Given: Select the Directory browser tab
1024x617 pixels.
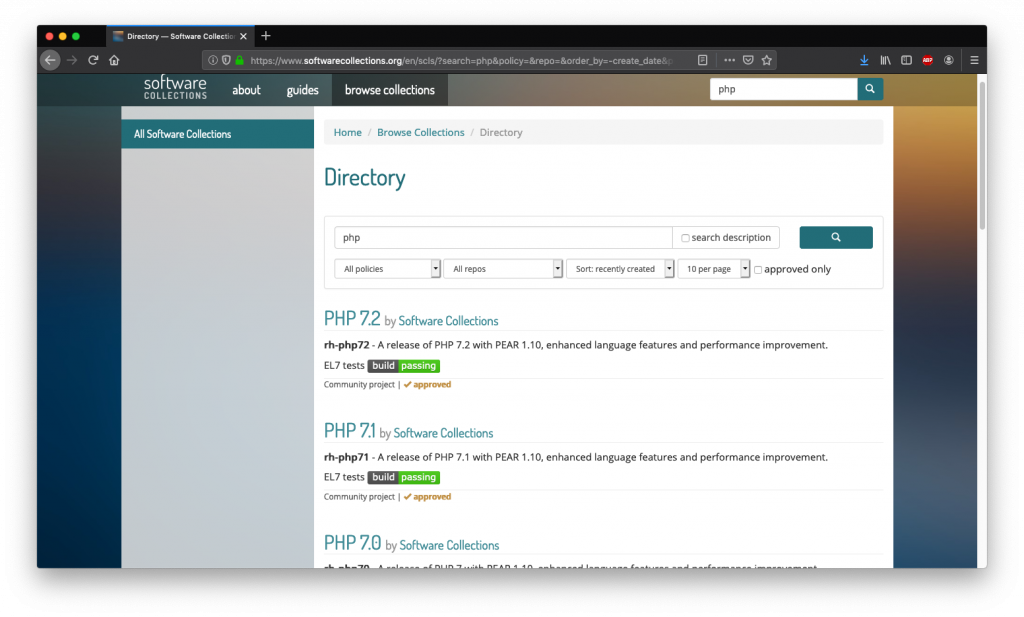Looking at the screenshot, I should 180,37.
